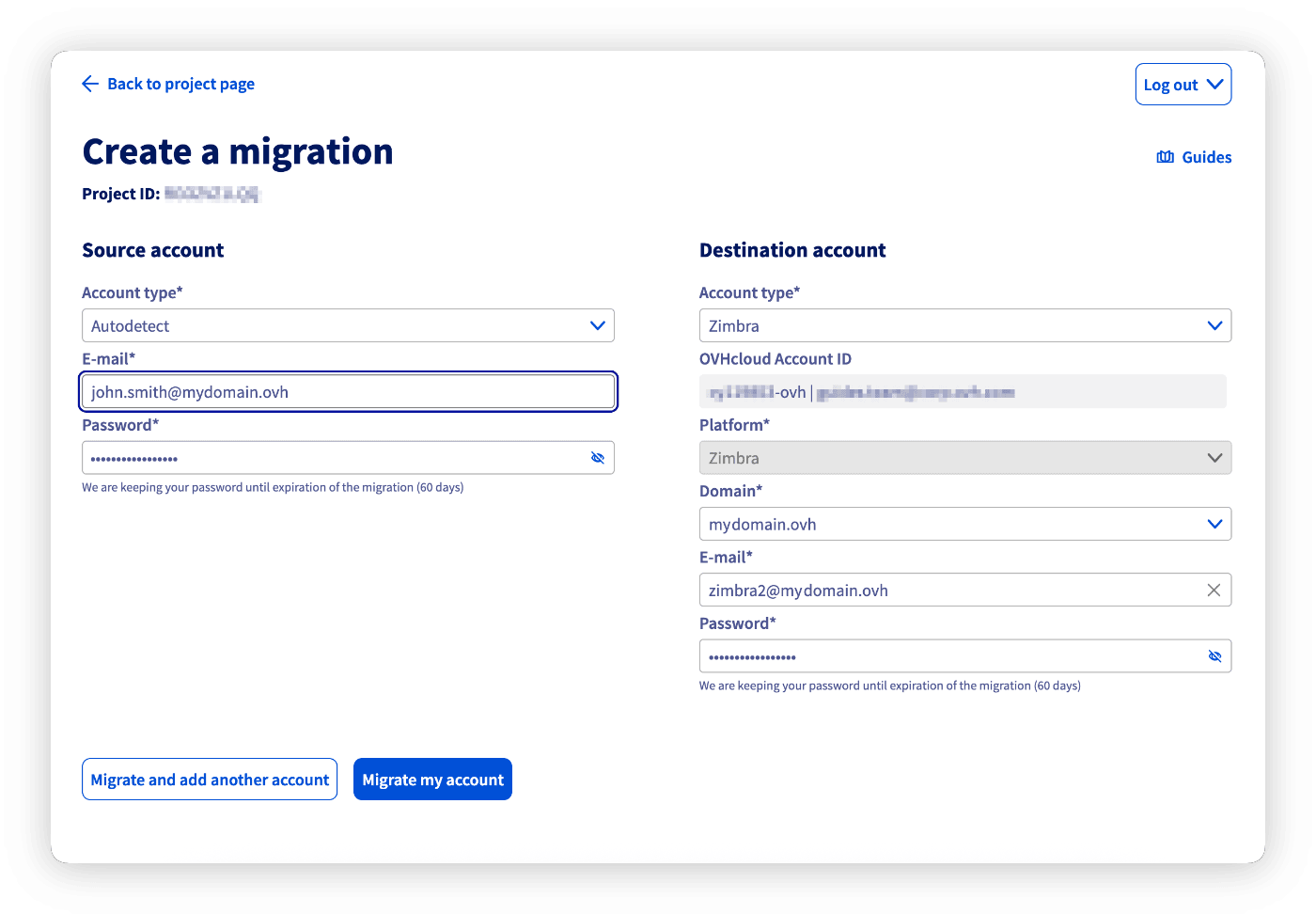The width and height of the screenshot is (1316, 914).
Task: Open the Domain mydomain.ovh dropdown
Action: pyautogui.click(x=965, y=524)
